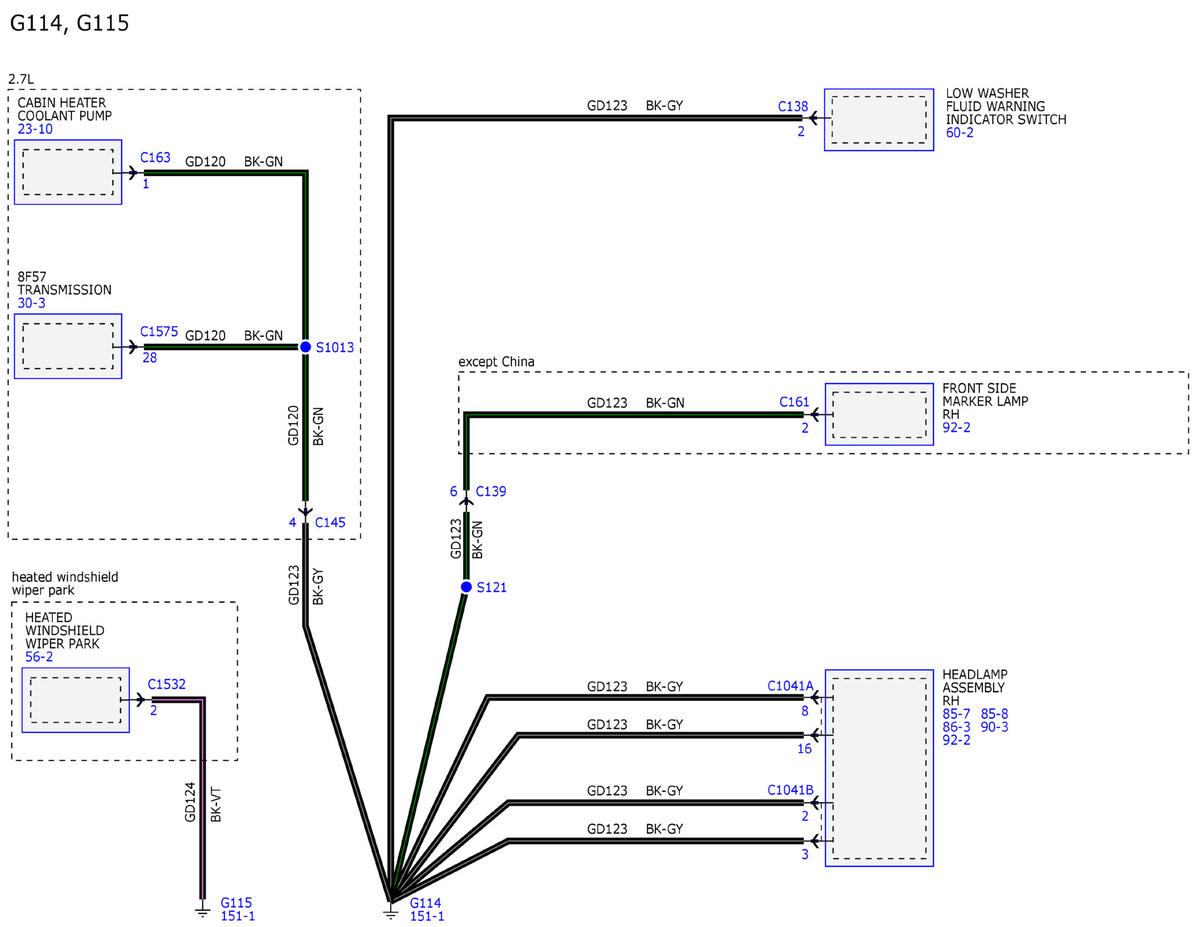Click connector label C1041A
The image size is (1200, 927).
pos(791,686)
